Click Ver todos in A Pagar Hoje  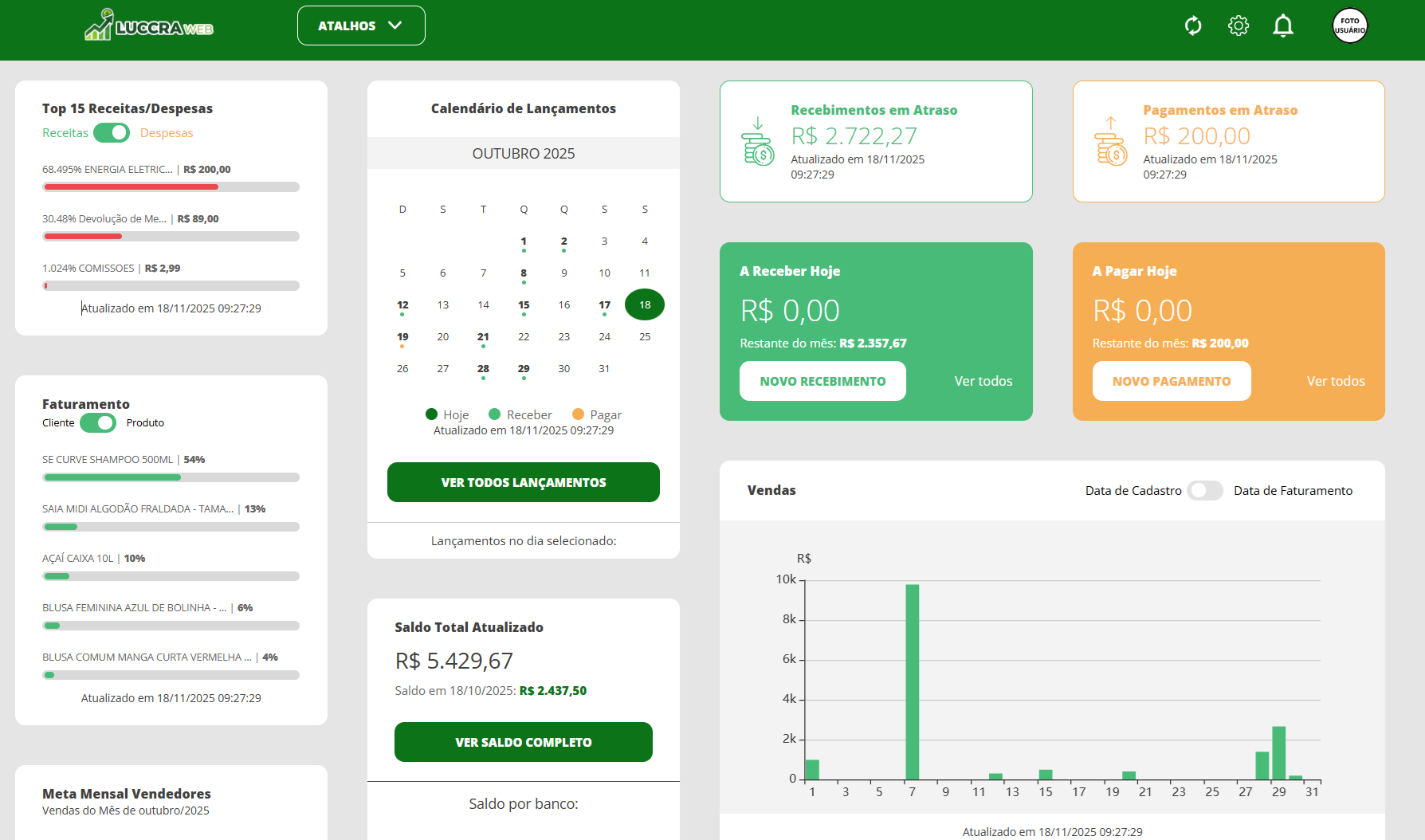[1335, 381]
